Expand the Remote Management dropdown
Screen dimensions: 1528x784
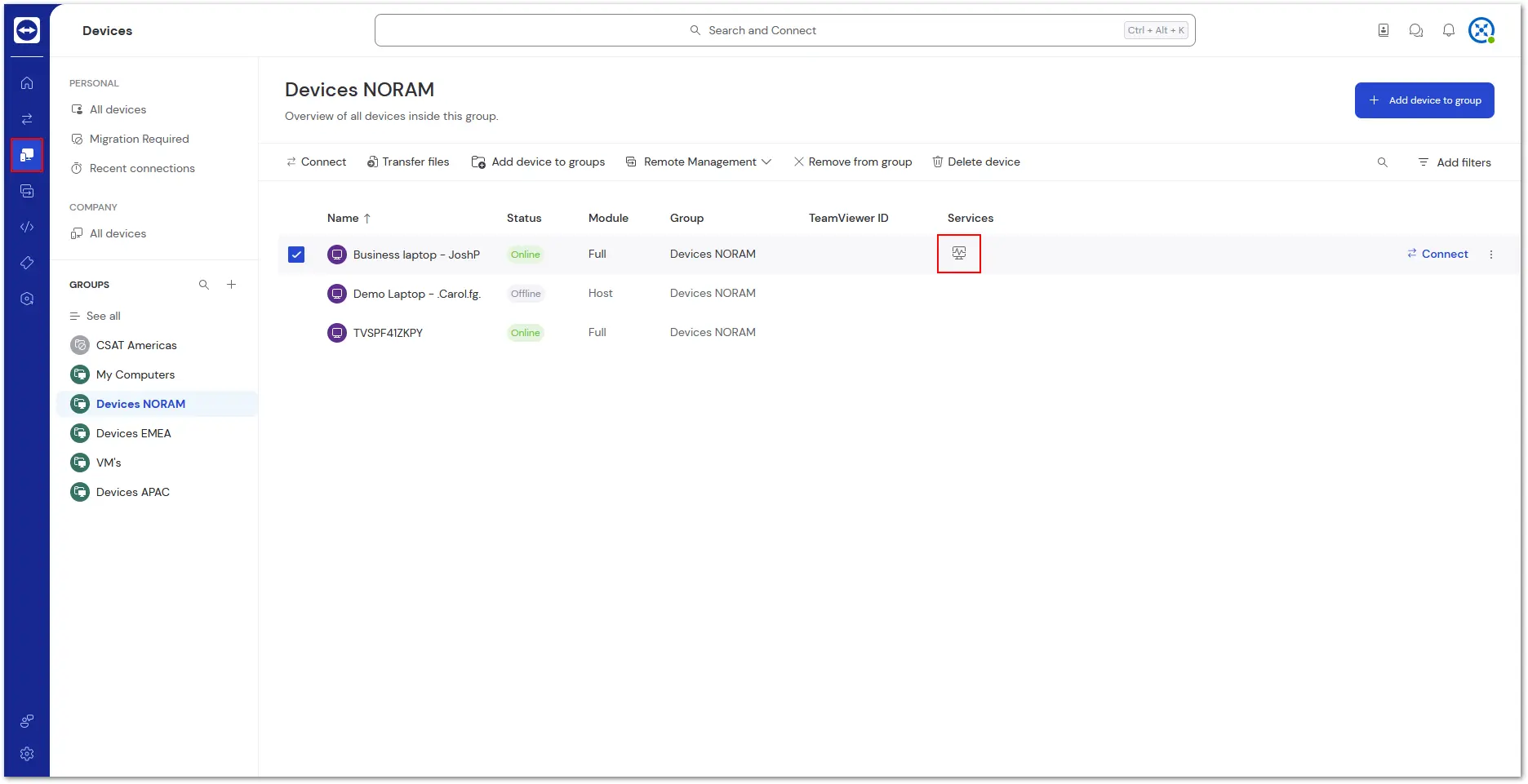point(699,162)
